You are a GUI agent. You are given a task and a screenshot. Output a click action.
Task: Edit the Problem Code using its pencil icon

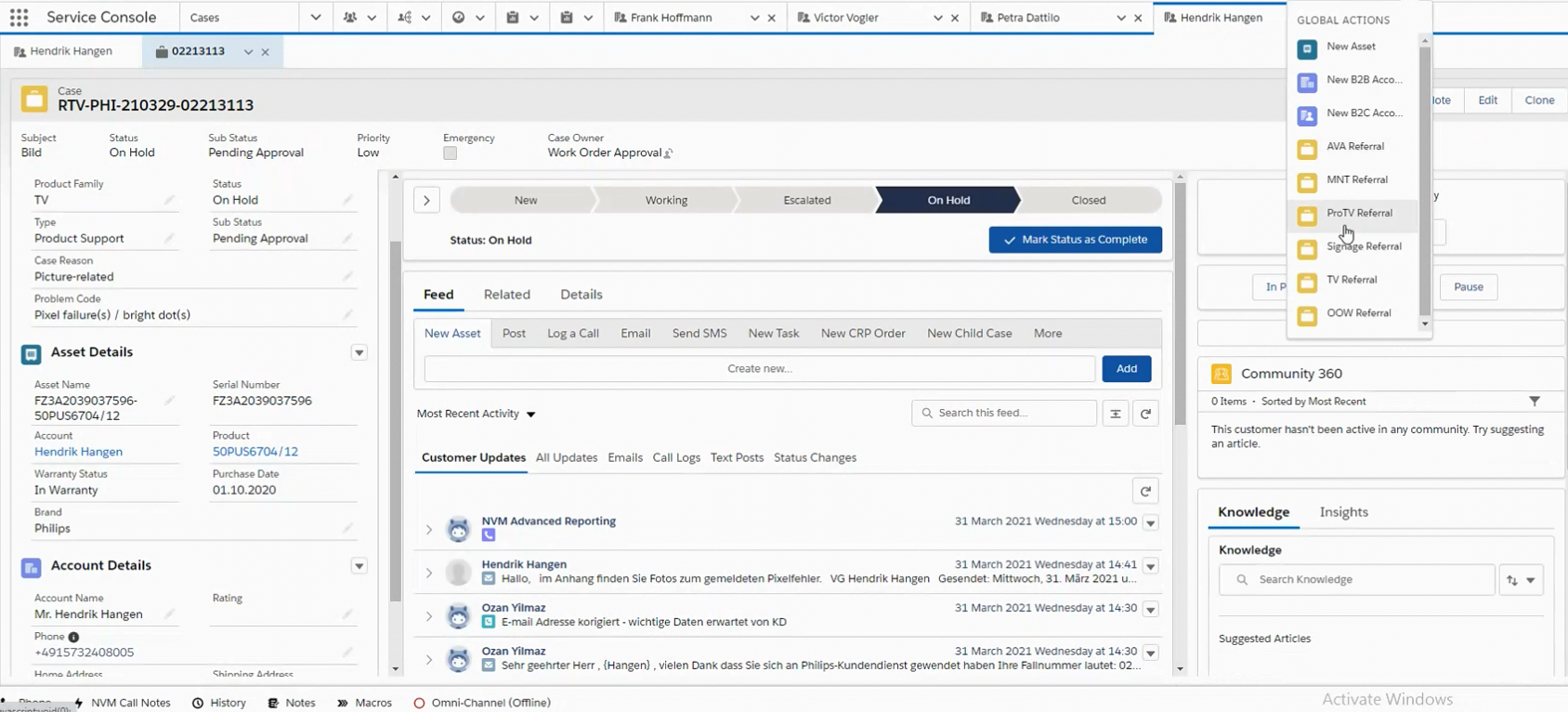coord(347,314)
